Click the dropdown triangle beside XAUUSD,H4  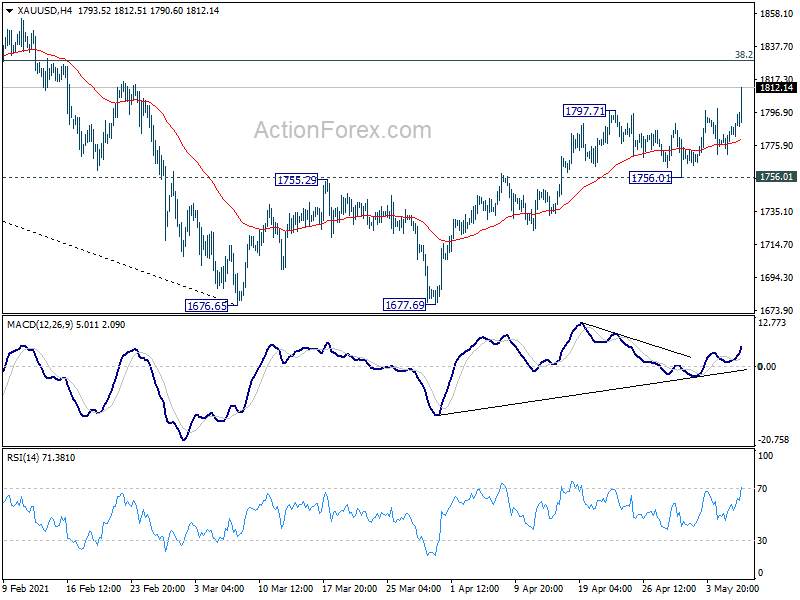[x=9, y=10]
